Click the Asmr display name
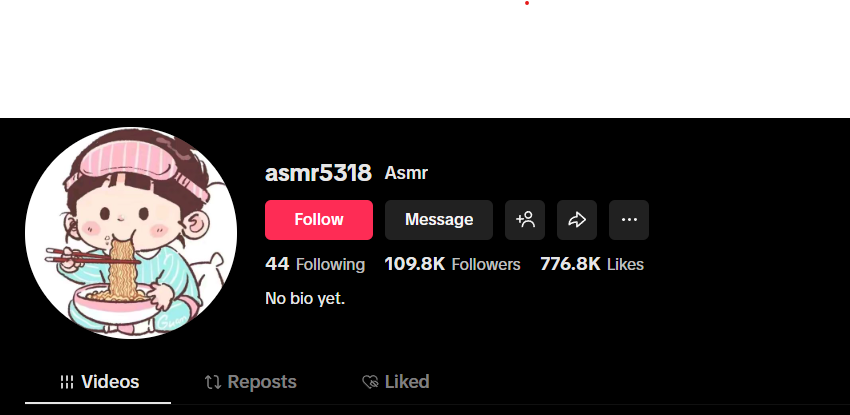 pos(406,173)
